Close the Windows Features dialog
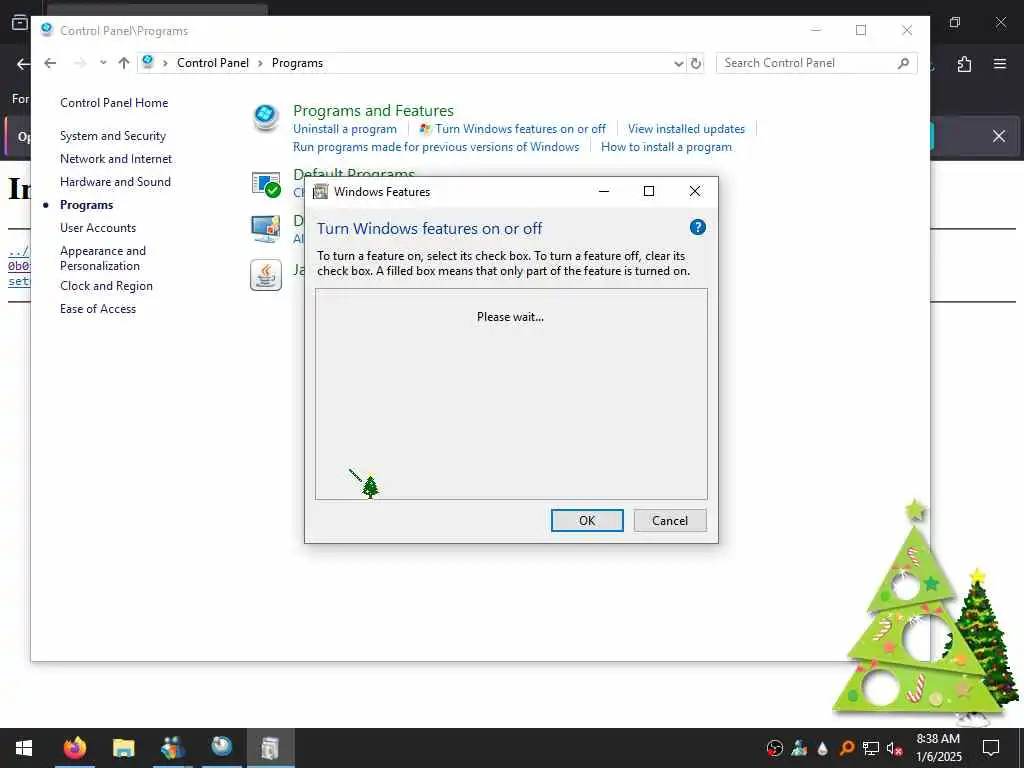Viewport: 1024px width, 768px height. [695, 191]
